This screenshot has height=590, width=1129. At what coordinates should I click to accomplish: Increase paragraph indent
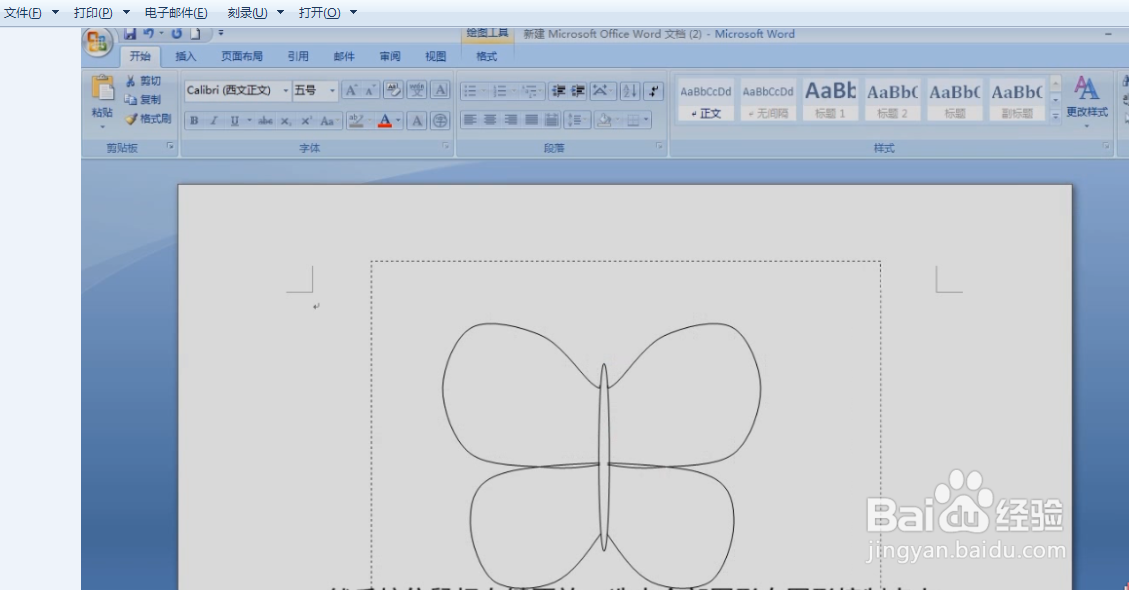[577, 91]
